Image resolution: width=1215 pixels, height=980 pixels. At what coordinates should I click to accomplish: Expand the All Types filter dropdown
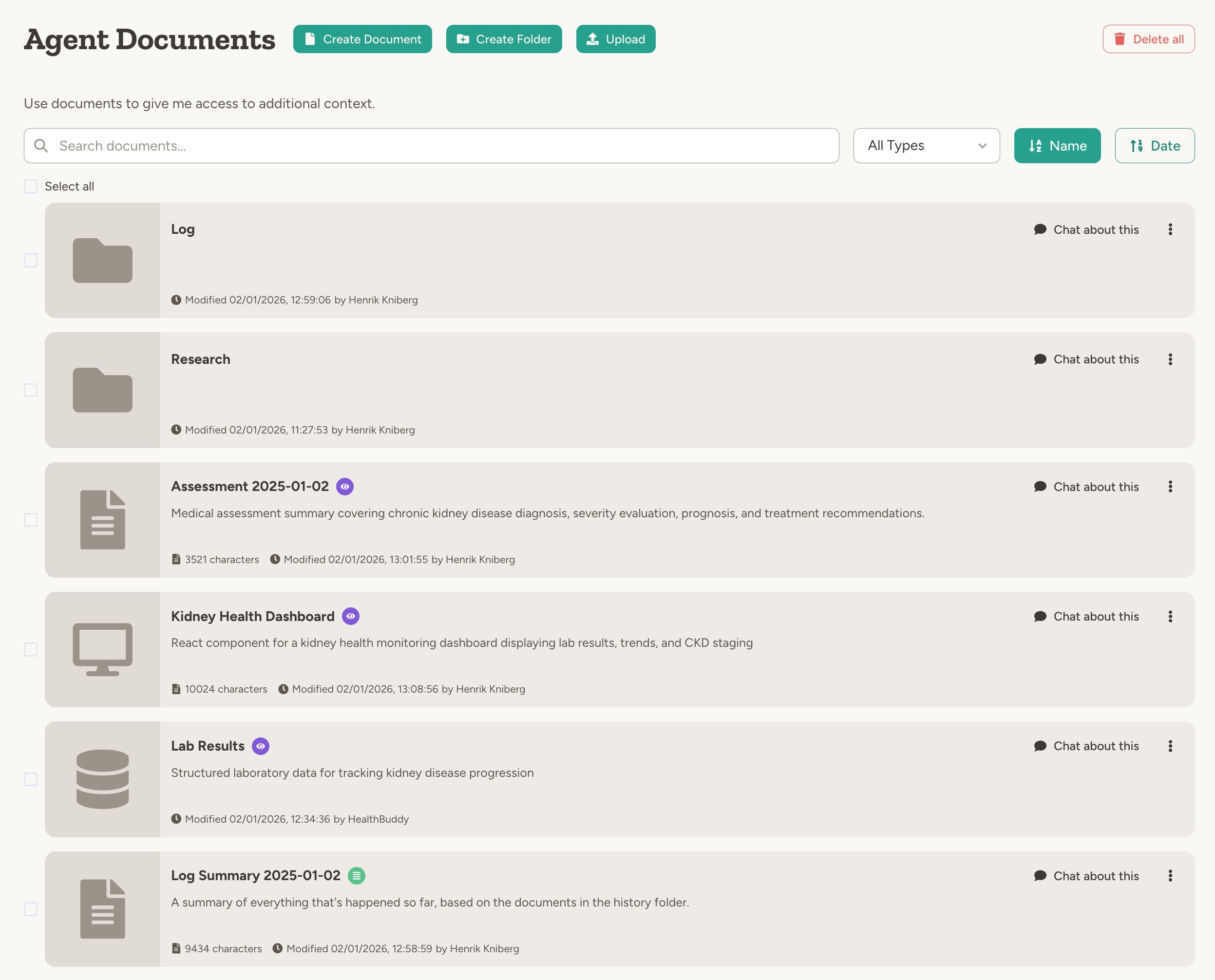coord(926,146)
